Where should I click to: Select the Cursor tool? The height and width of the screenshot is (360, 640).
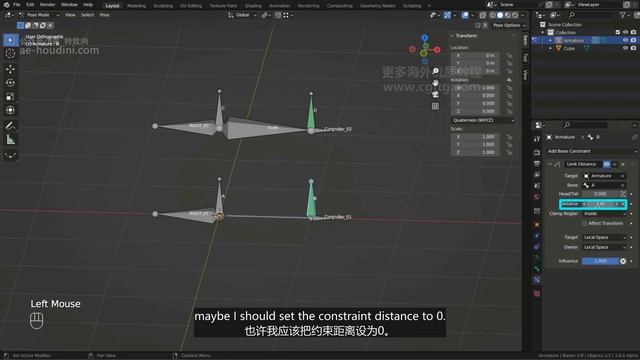click(x=11, y=54)
